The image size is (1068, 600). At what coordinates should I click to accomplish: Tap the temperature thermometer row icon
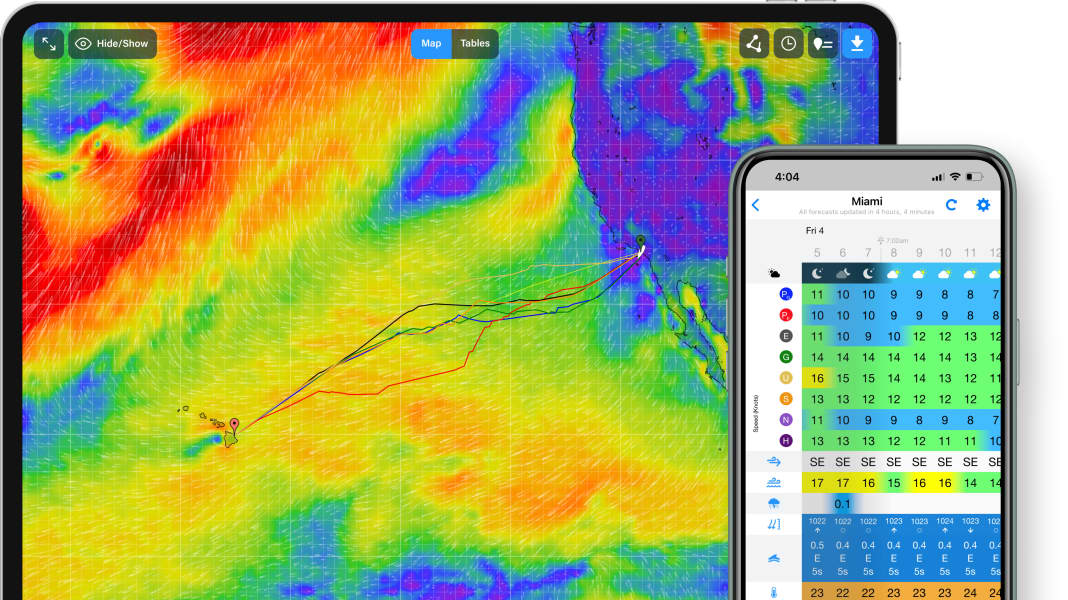point(774,593)
